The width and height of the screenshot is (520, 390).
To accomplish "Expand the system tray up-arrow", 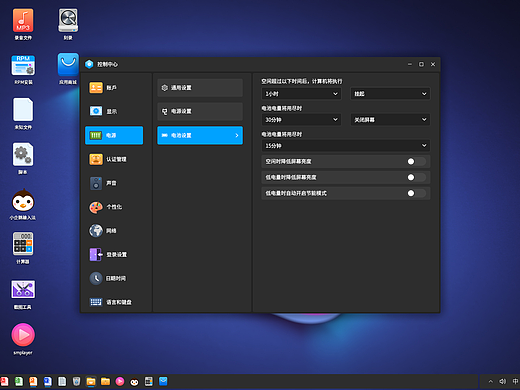I will pyautogui.click(x=491, y=381).
